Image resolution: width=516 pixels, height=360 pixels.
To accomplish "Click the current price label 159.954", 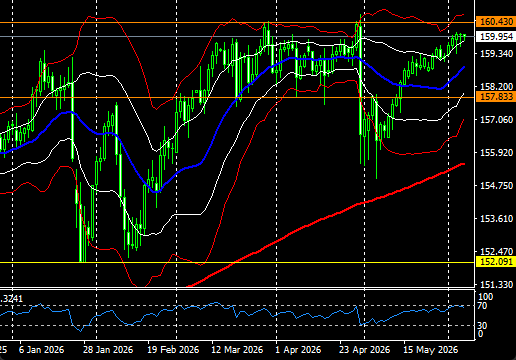I will [x=496, y=37].
